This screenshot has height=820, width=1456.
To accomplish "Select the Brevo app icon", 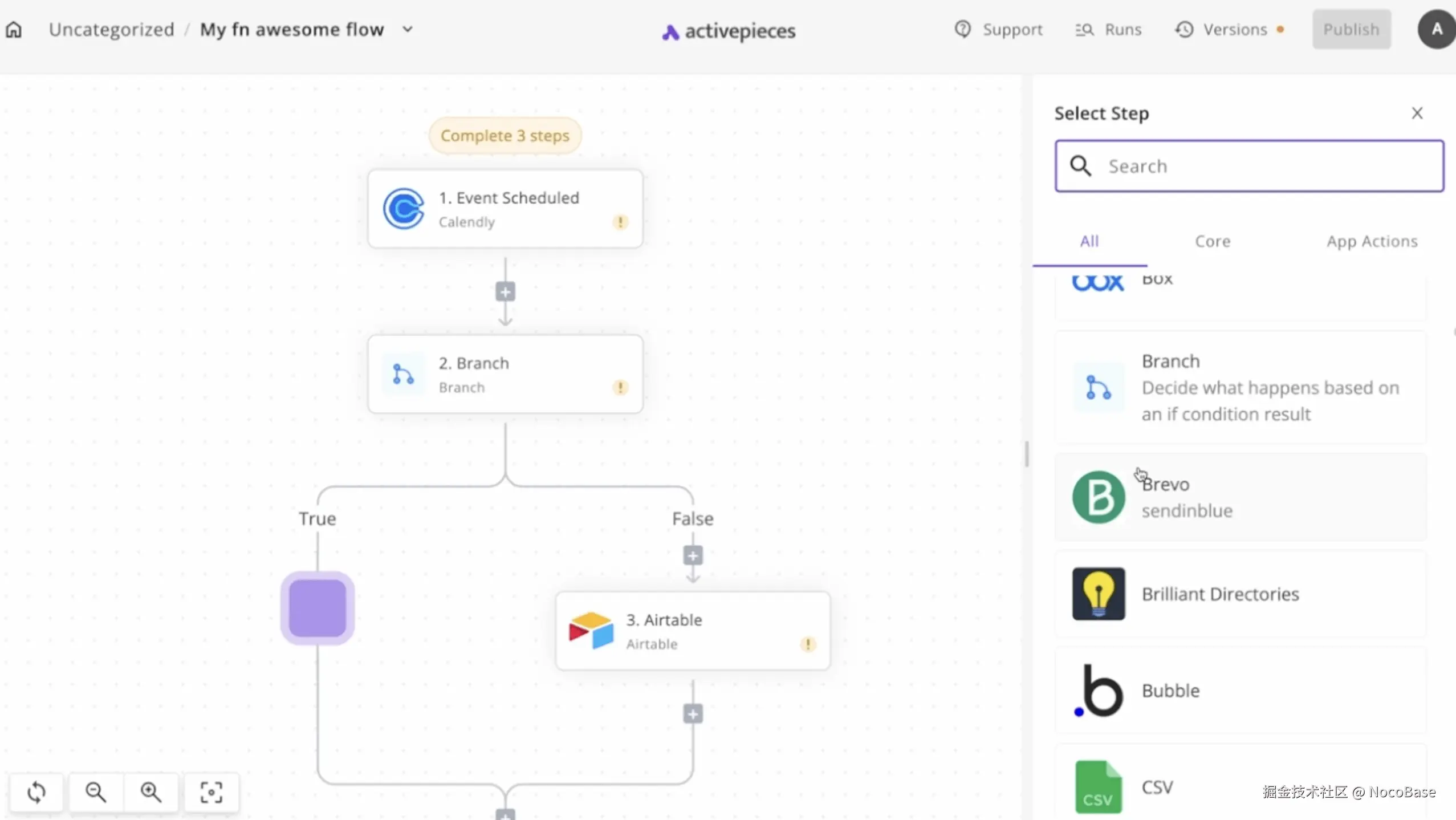I will pos(1099,497).
